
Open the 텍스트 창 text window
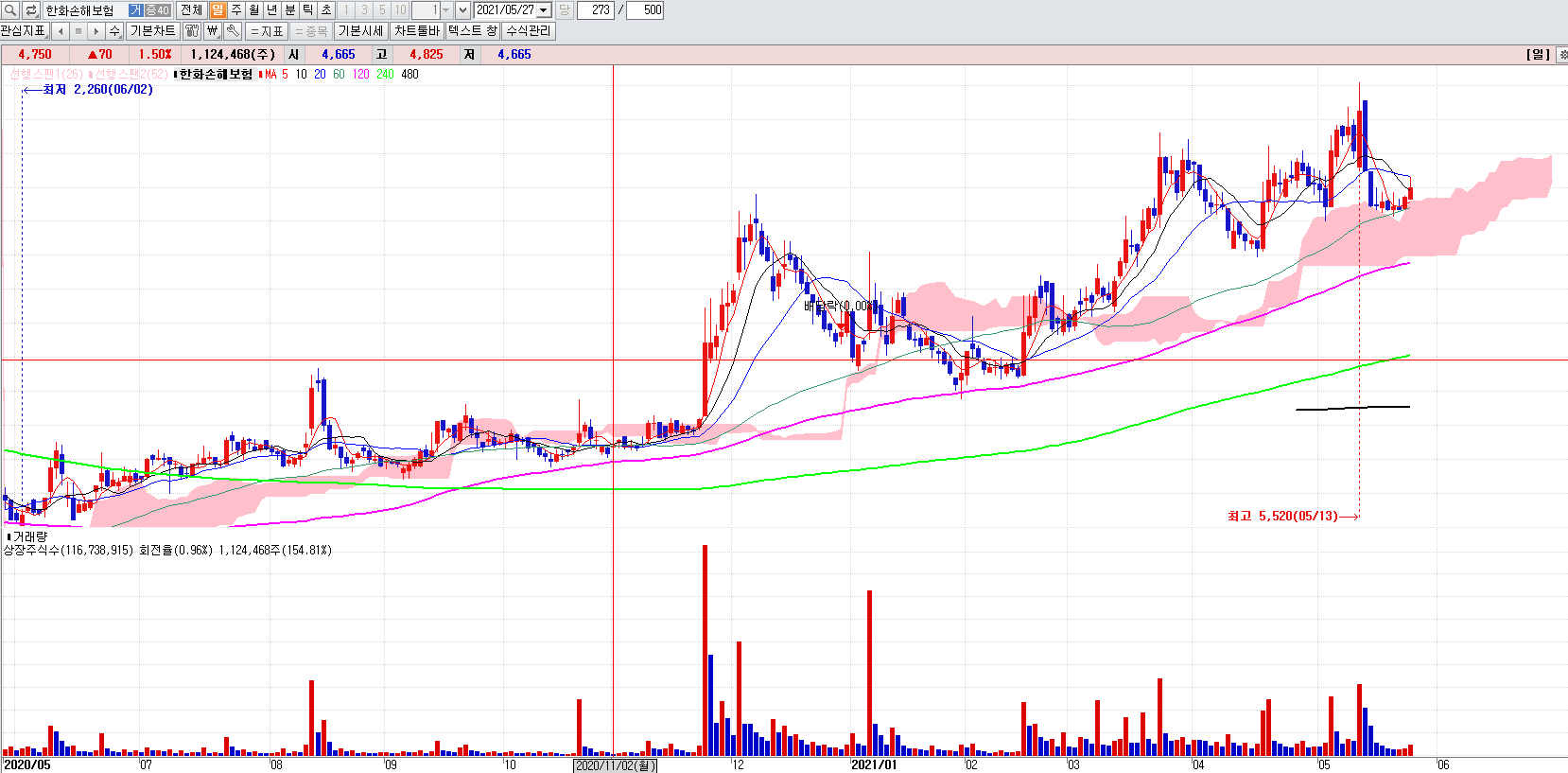[473, 31]
